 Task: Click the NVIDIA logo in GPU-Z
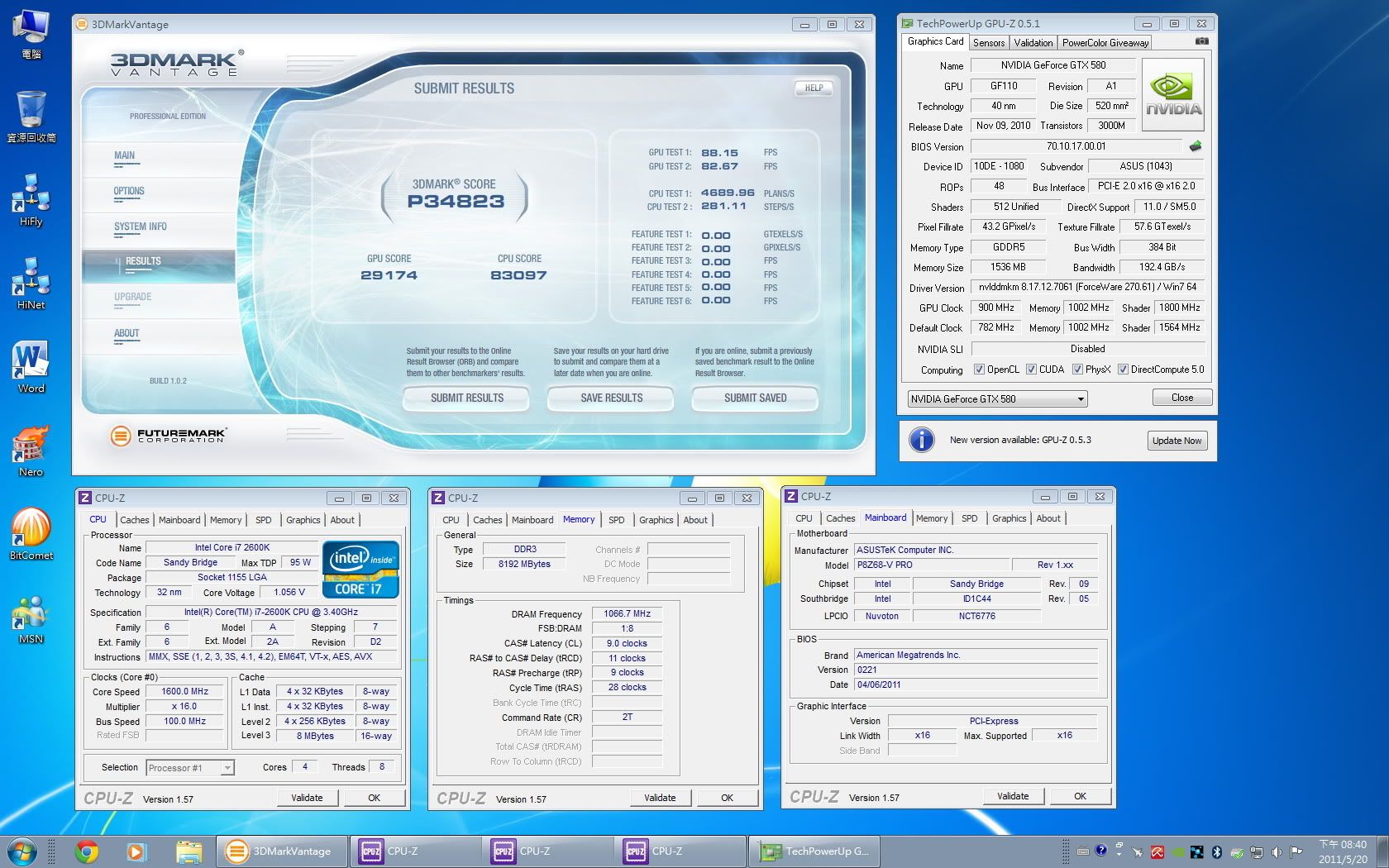1172,94
